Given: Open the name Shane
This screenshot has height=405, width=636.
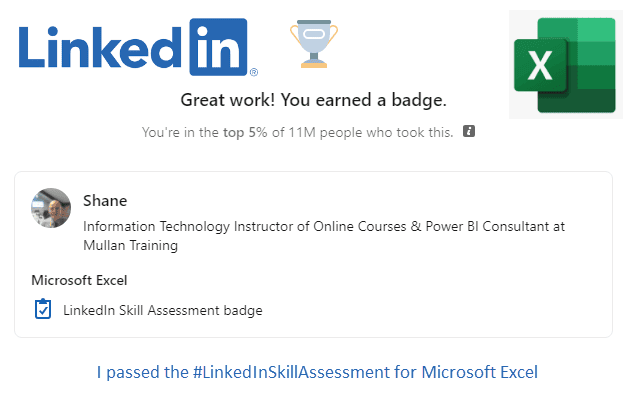Looking at the screenshot, I should 105,201.
